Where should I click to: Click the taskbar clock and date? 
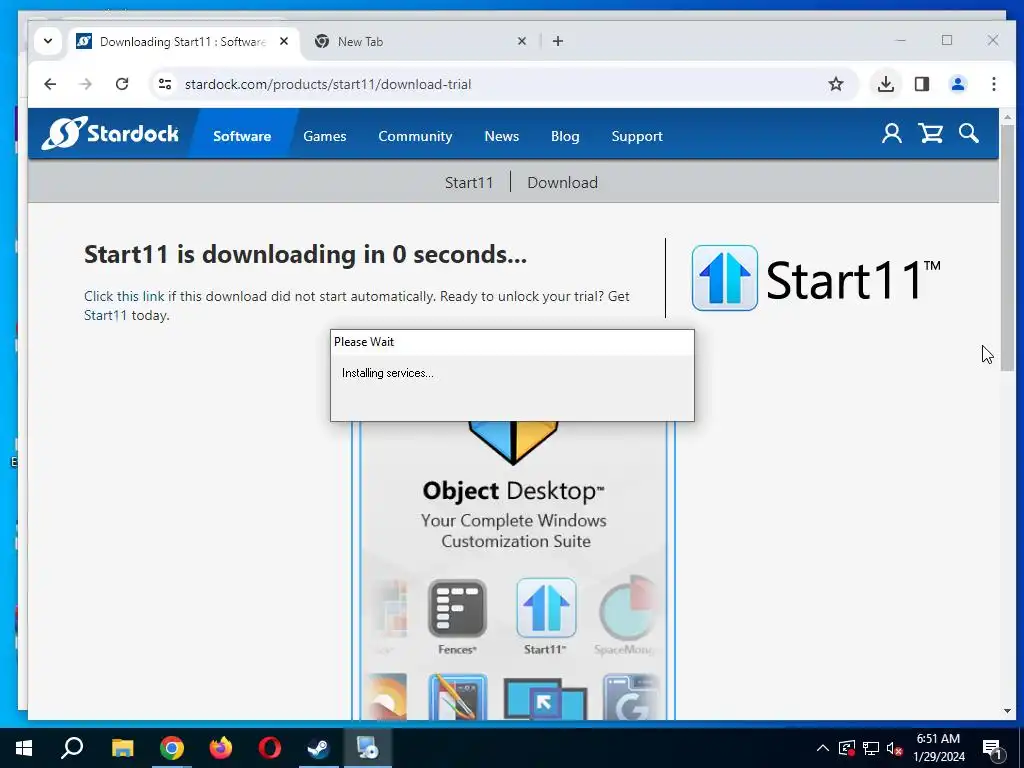938,748
